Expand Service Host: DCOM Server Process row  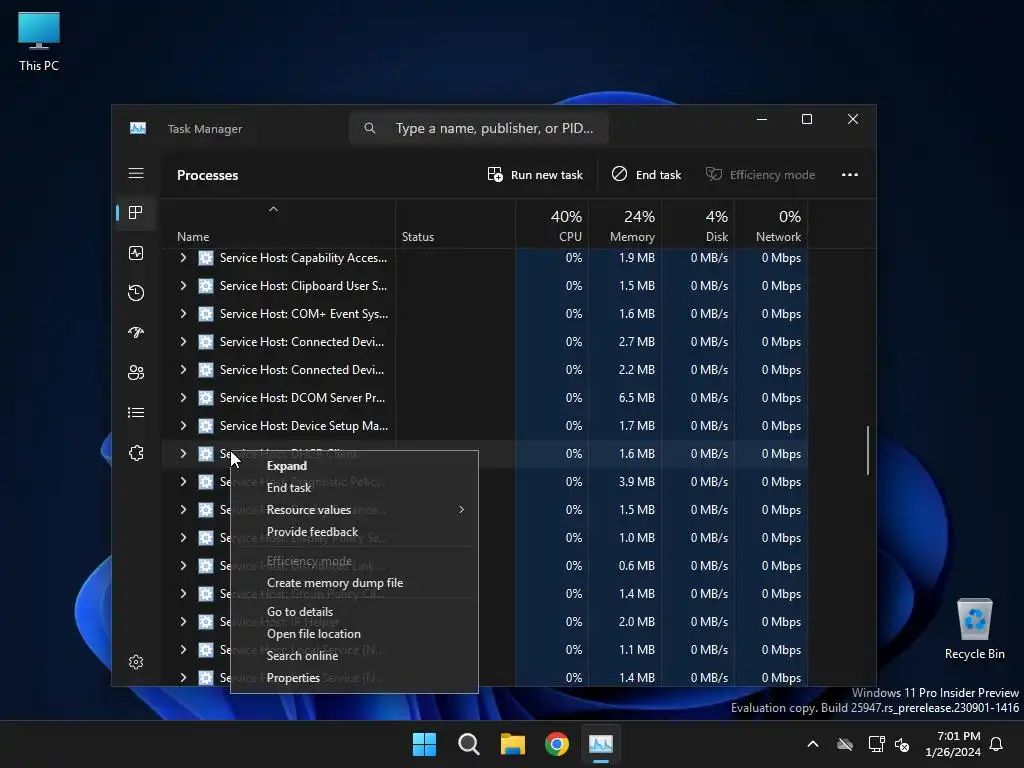184,398
